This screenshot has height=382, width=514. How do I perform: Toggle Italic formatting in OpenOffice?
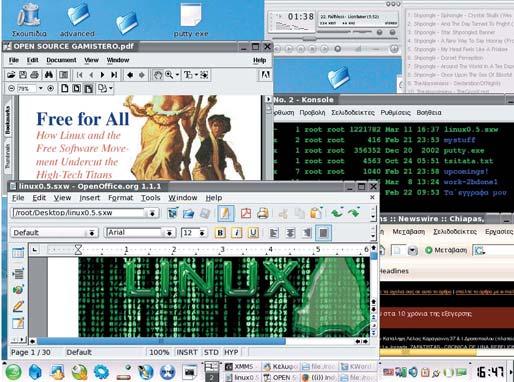(236, 233)
